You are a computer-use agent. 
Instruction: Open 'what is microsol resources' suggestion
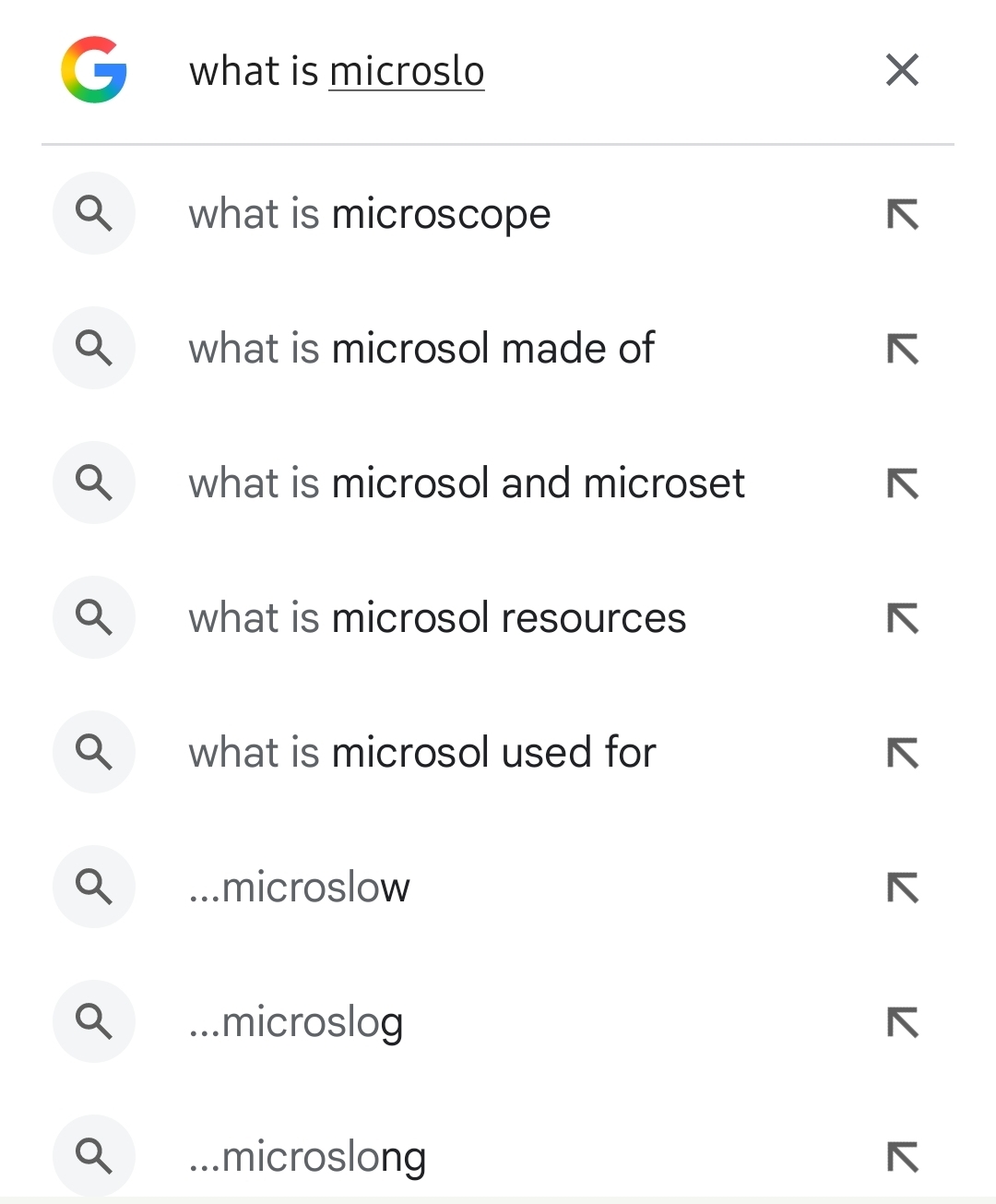pos(437,618)
